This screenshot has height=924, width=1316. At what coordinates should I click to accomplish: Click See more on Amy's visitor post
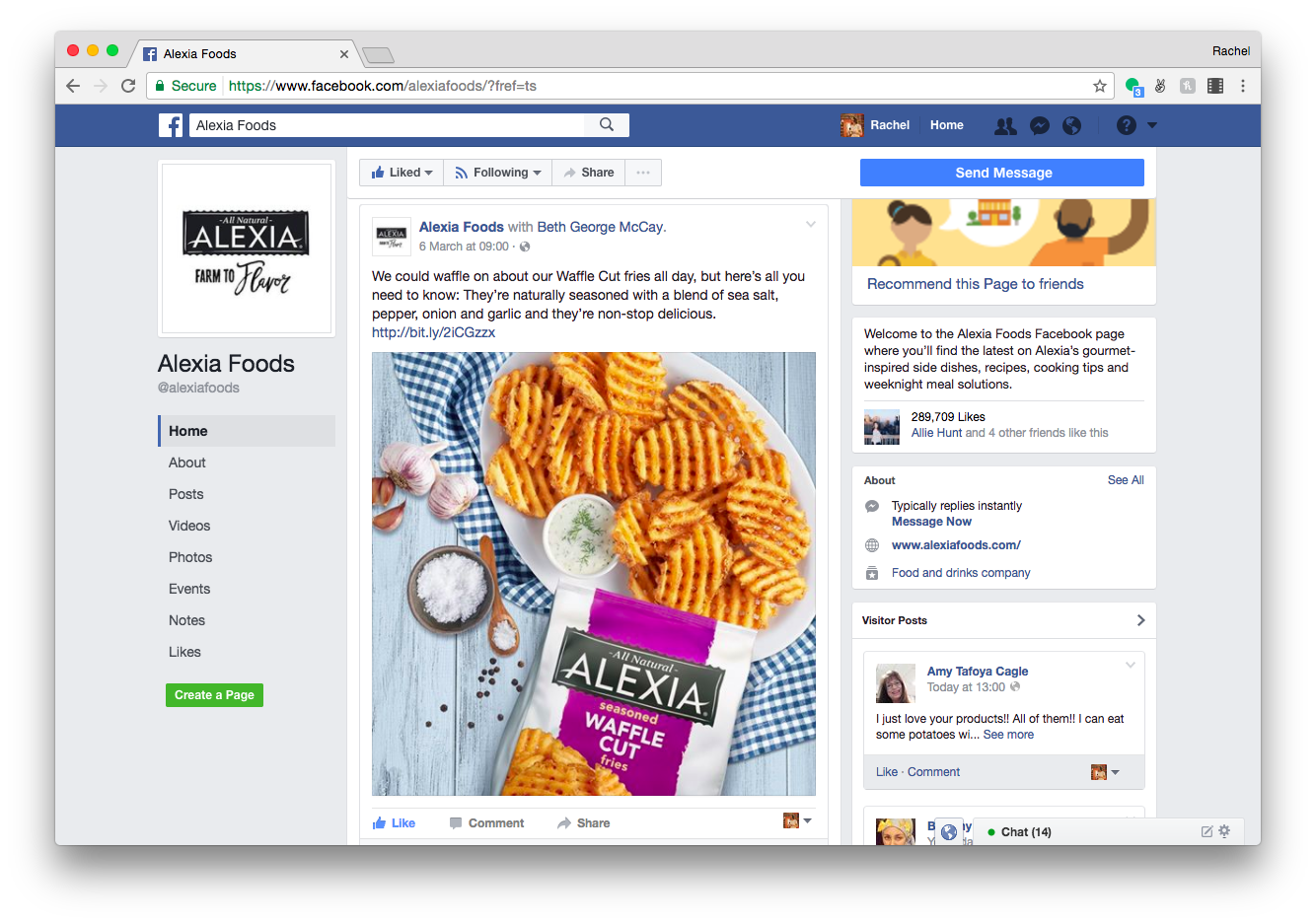pos(1008,735)
